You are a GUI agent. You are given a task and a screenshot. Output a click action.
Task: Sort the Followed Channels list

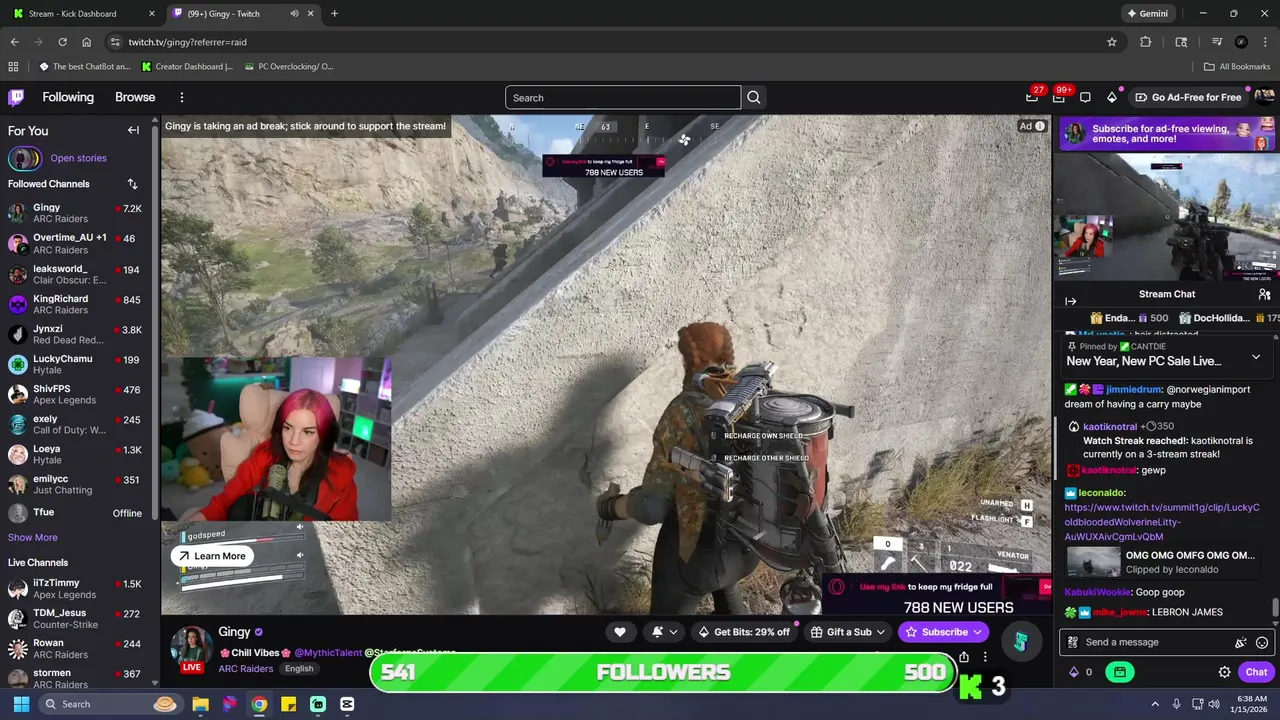coord(132,184)
